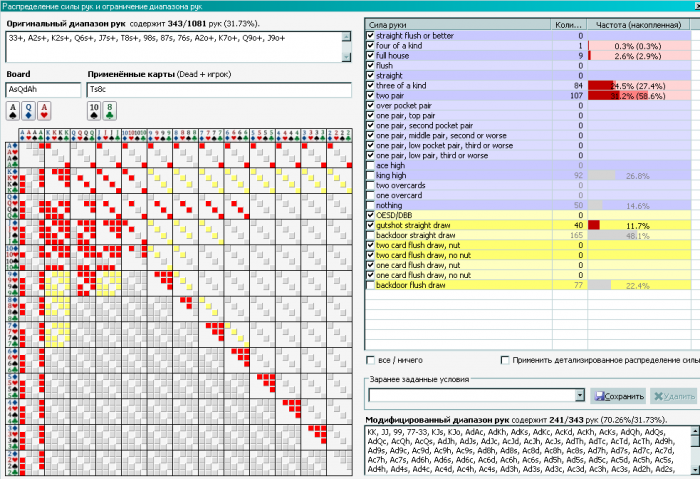
Task: Enable the 'backdoor flush draw' checkbox
Action: [x=370, y=285]
